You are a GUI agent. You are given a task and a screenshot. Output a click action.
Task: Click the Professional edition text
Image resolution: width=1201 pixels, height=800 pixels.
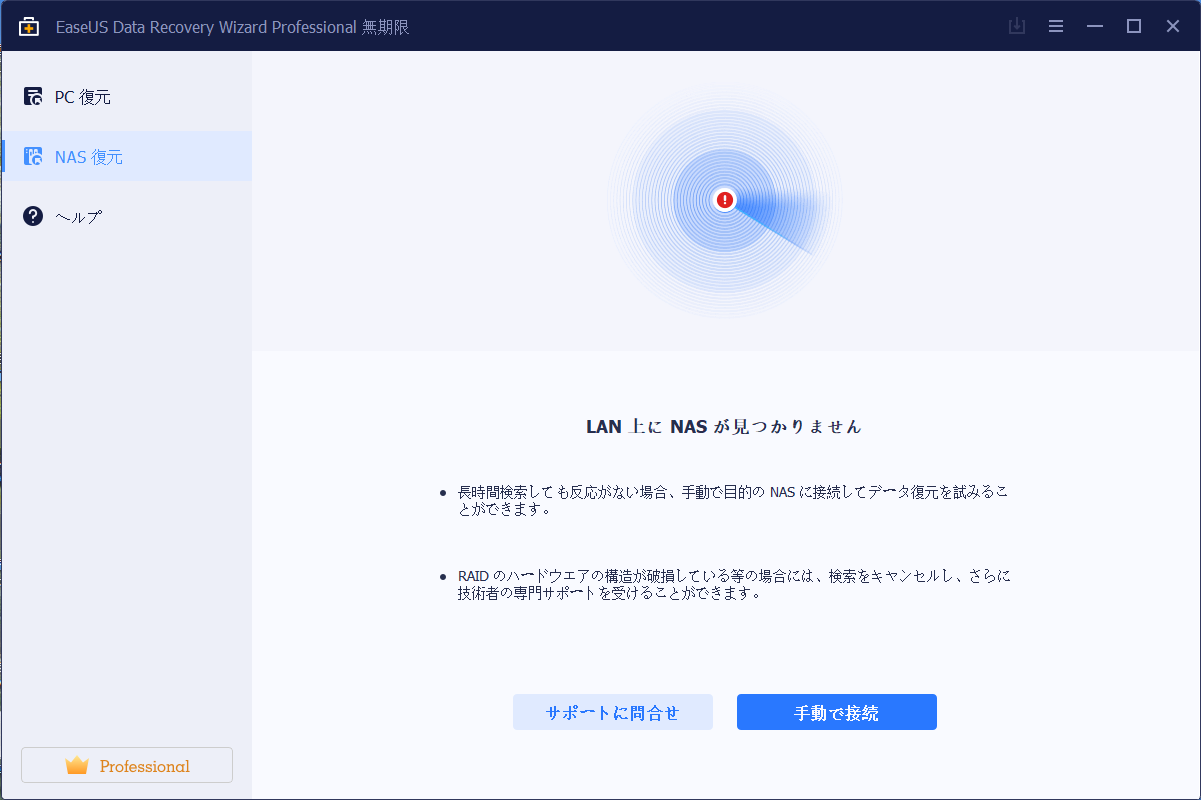pyautogui.click(x=144, y=766)
